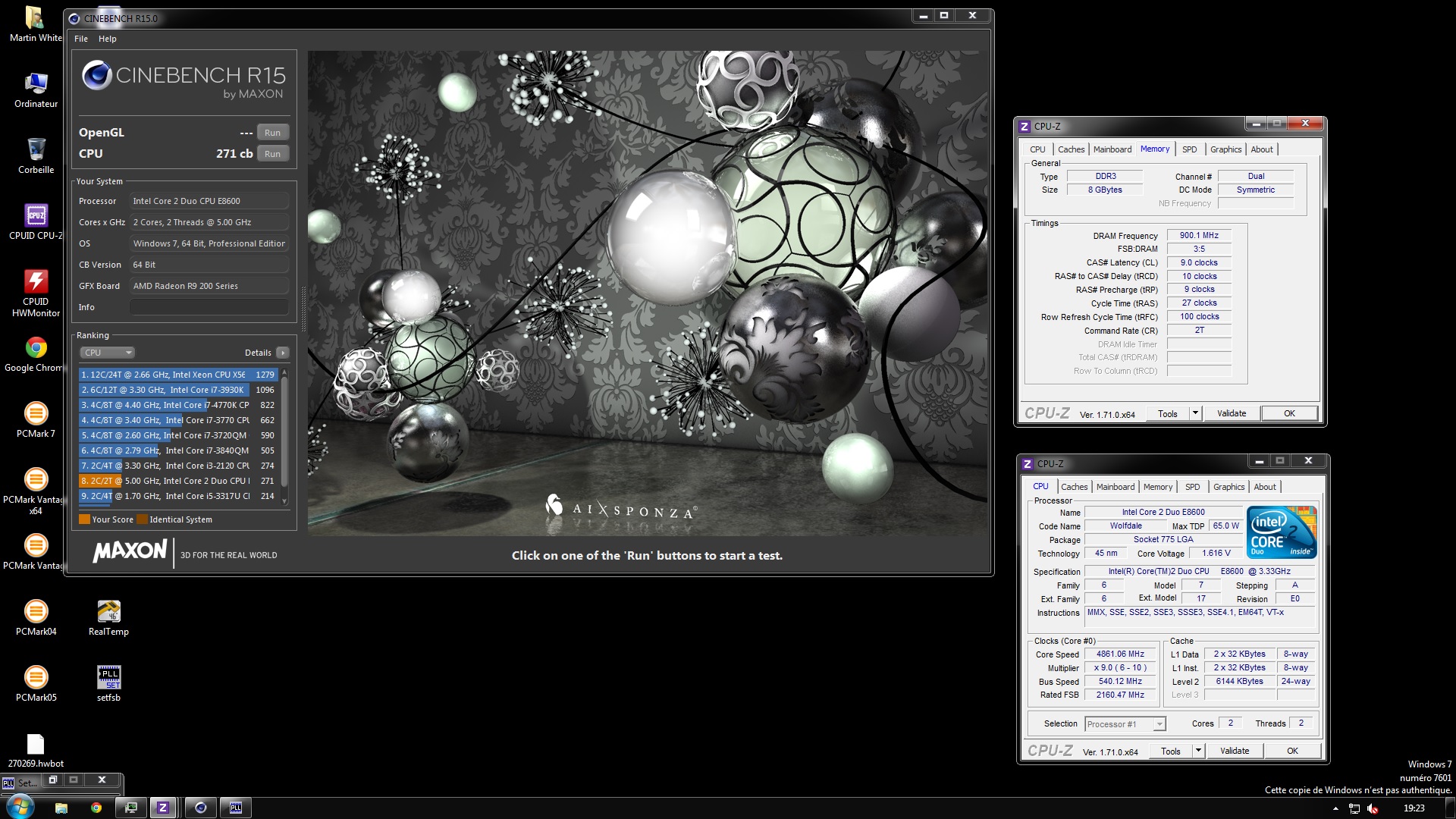Click AIXSPONZA rendered scene image
The width and height of the screenshot is (1456, 819).
tap(648, 293)
